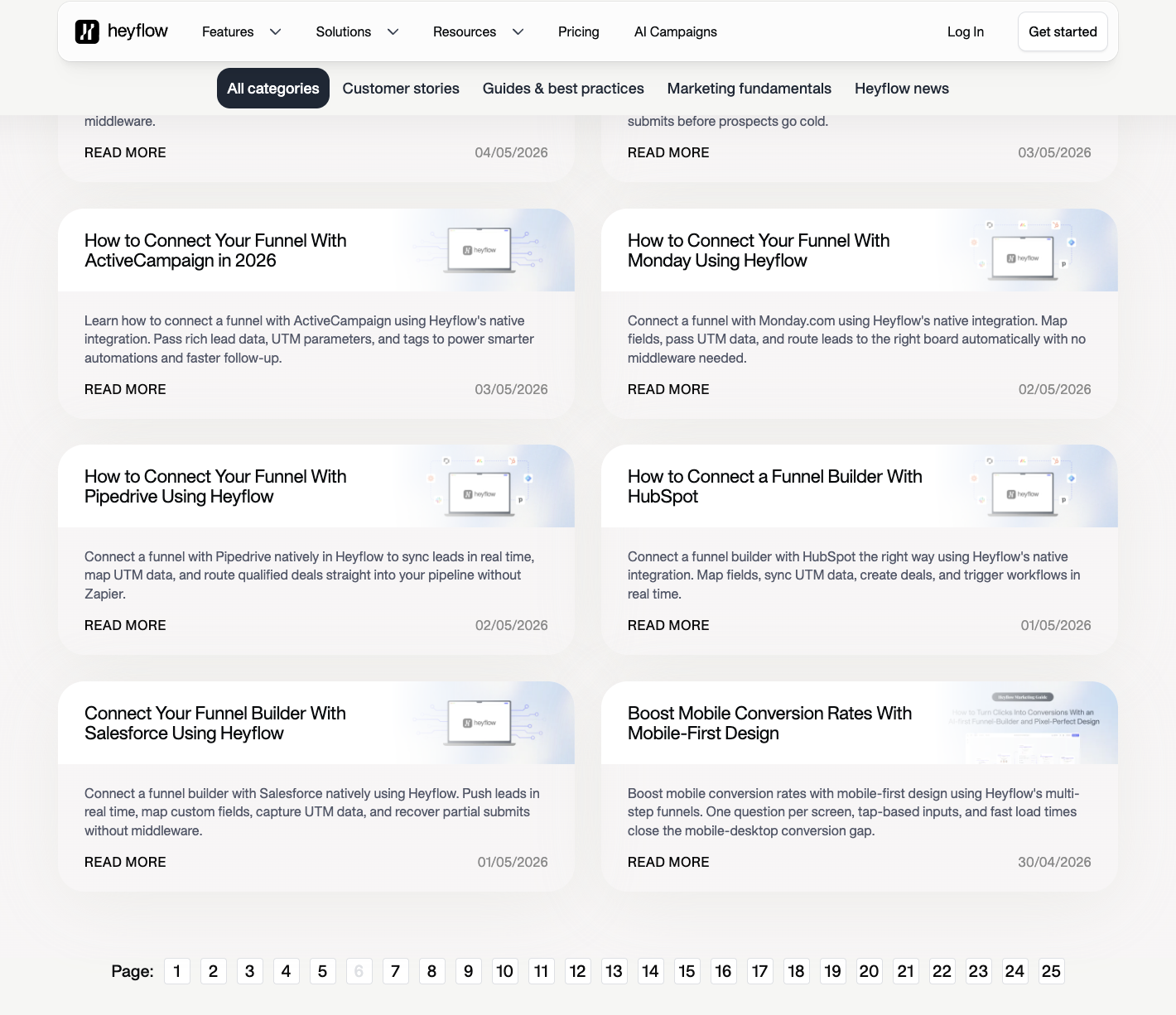Click the Salesforce article laptop thumbnail

tap(480, 723)
